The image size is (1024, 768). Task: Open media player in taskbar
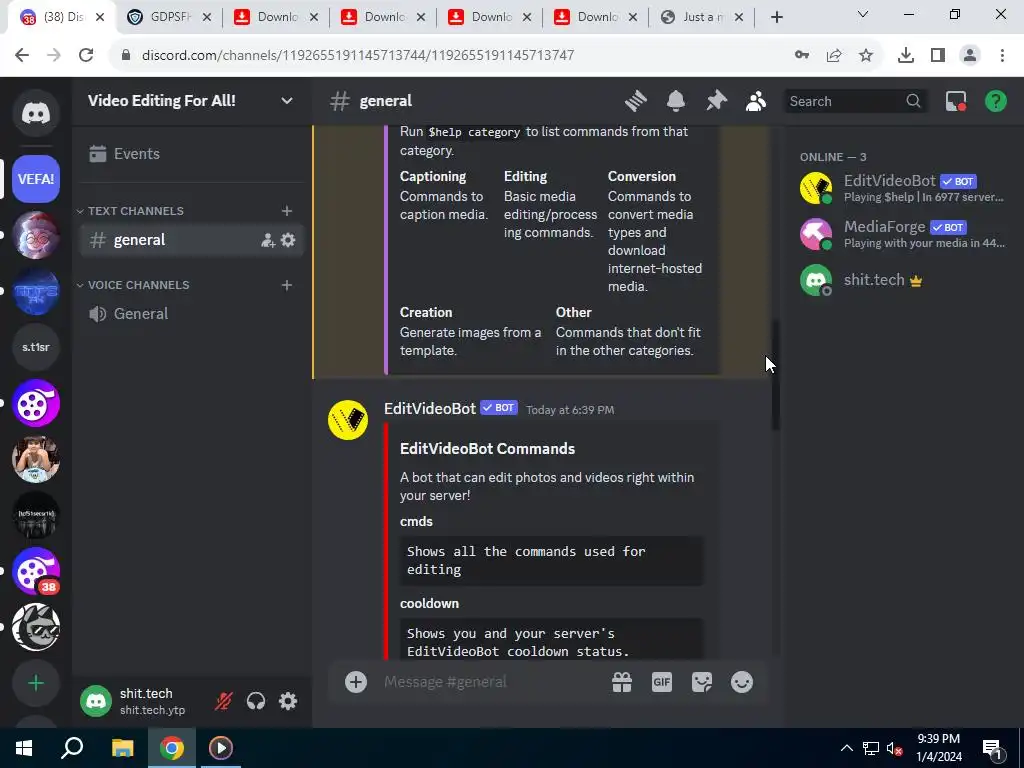221,748
